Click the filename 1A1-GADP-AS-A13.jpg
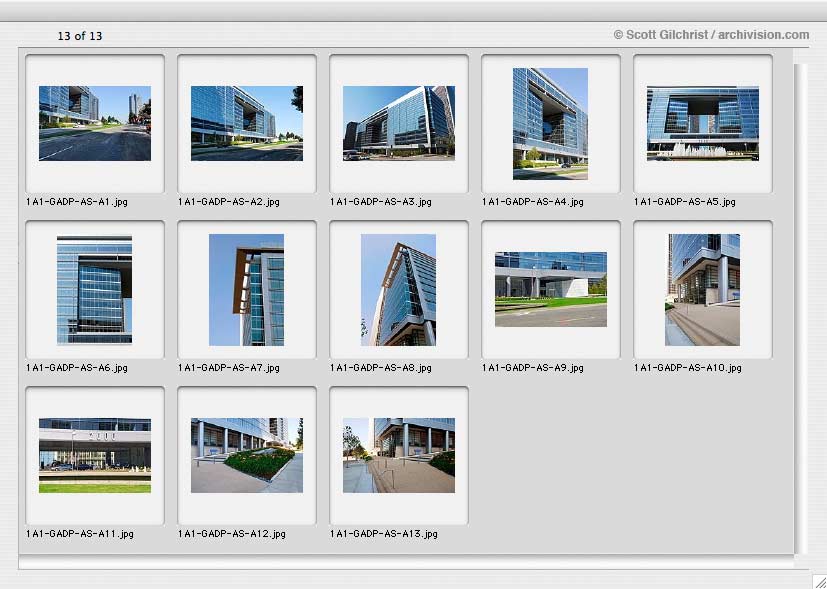The width and height of the screenshot is (827, 589). tap(384, 534)
